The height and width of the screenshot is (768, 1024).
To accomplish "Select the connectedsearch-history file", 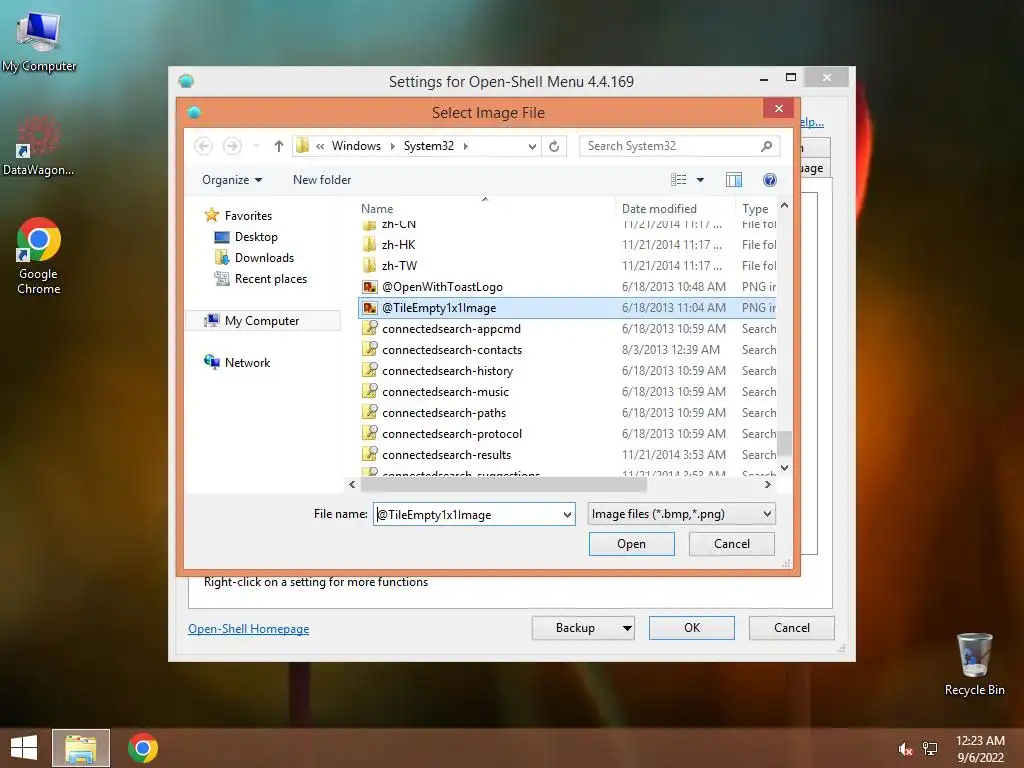I will click(567, 370).
